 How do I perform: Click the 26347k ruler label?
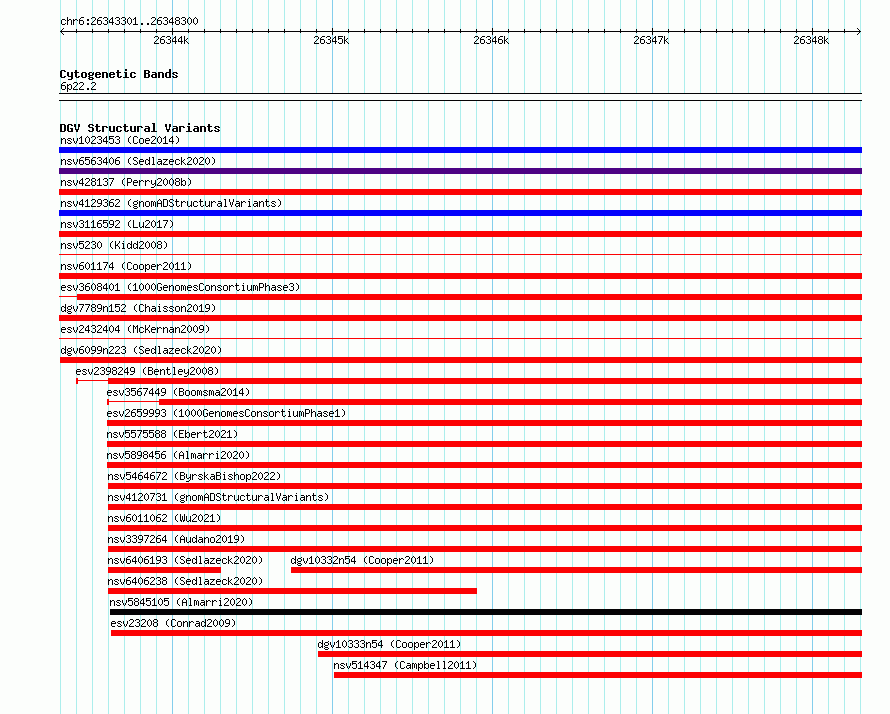tap(652, 40)
